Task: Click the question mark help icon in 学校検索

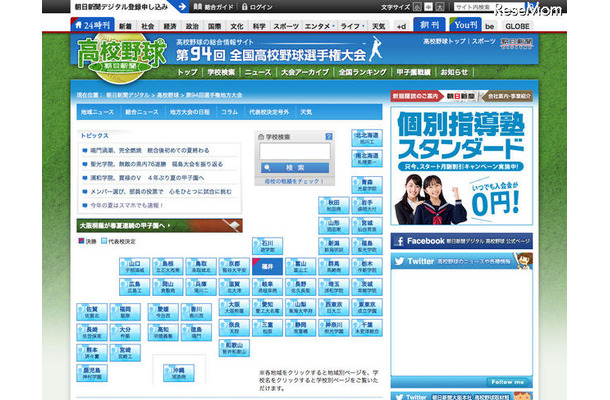Action: (x=329, y=137)
